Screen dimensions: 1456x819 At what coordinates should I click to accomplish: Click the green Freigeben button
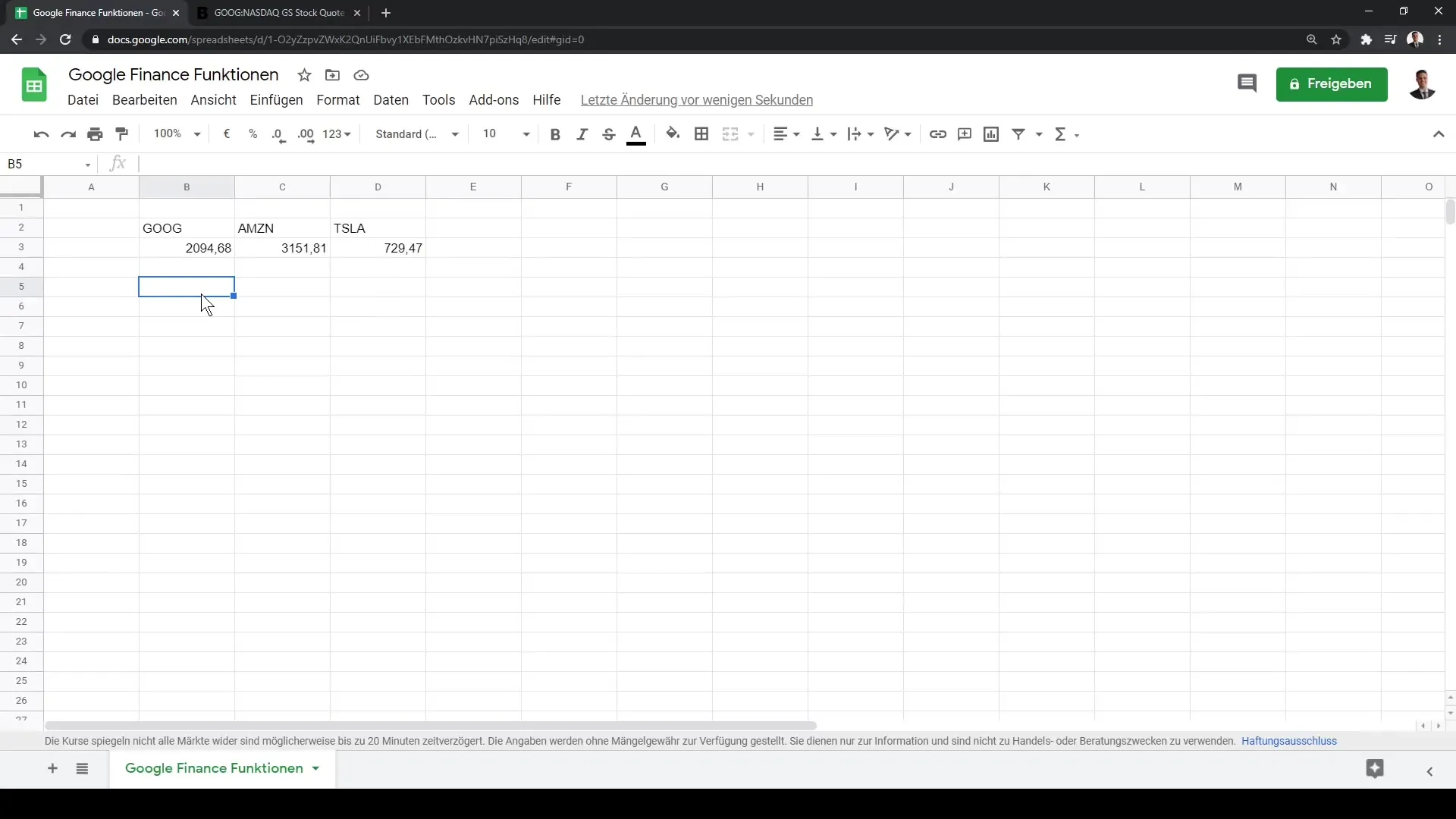[x=1332, y=84]
